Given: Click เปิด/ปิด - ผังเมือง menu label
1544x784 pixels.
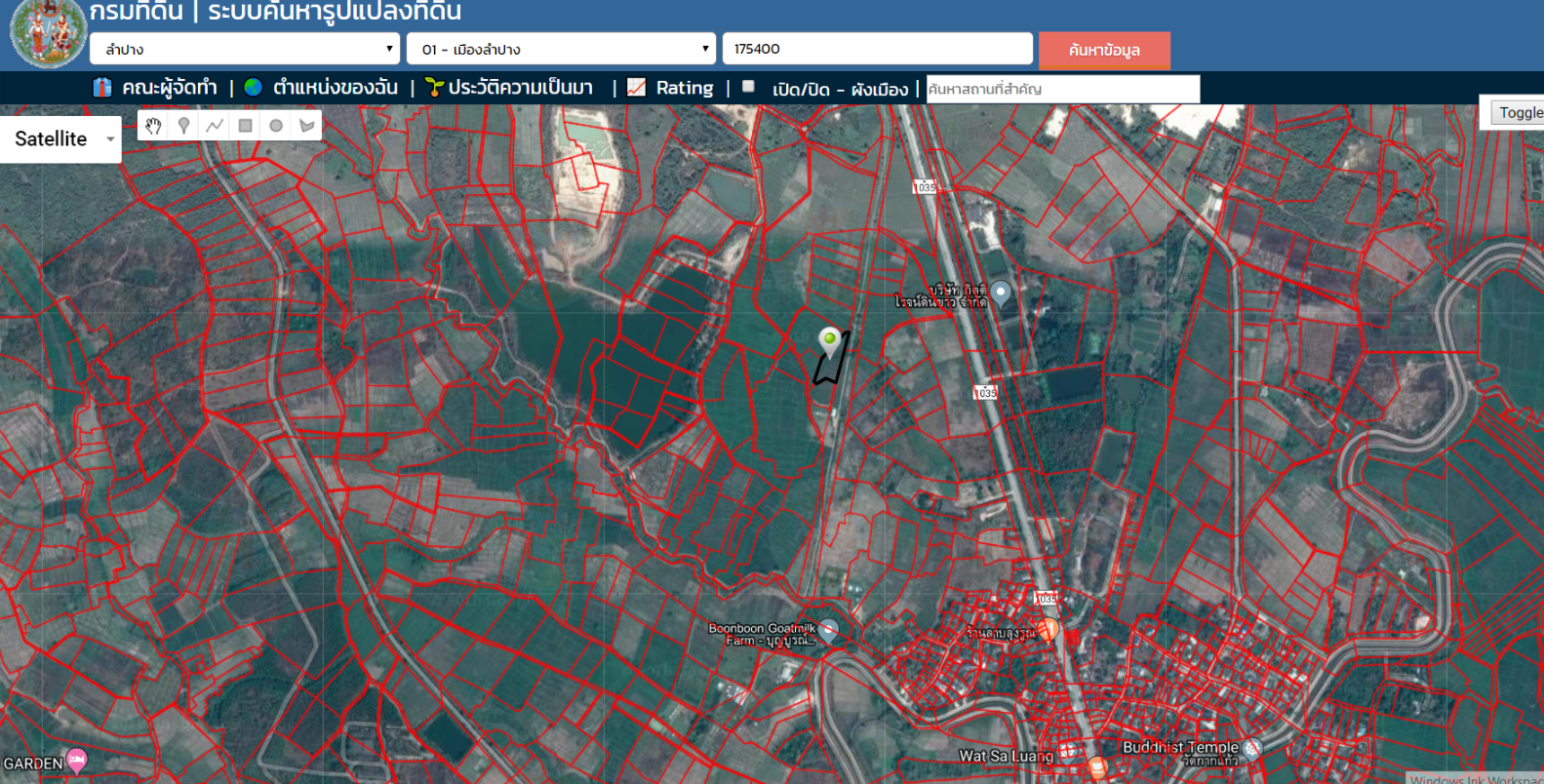Looking at the screenshot, I should (x=840, y=89).
